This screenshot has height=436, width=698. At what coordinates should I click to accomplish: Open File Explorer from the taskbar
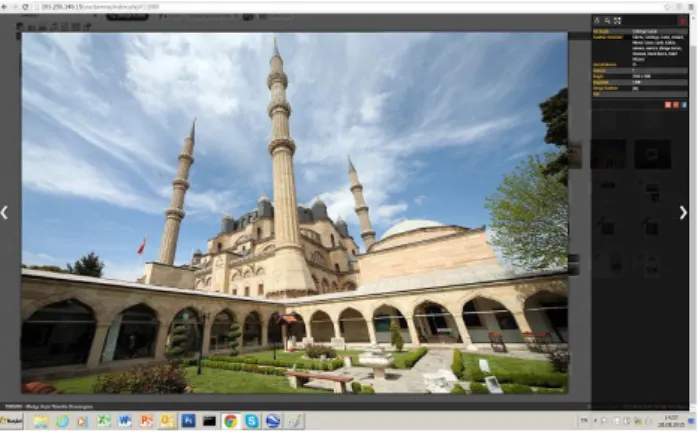pyautogui.click(x=41, y=421)
